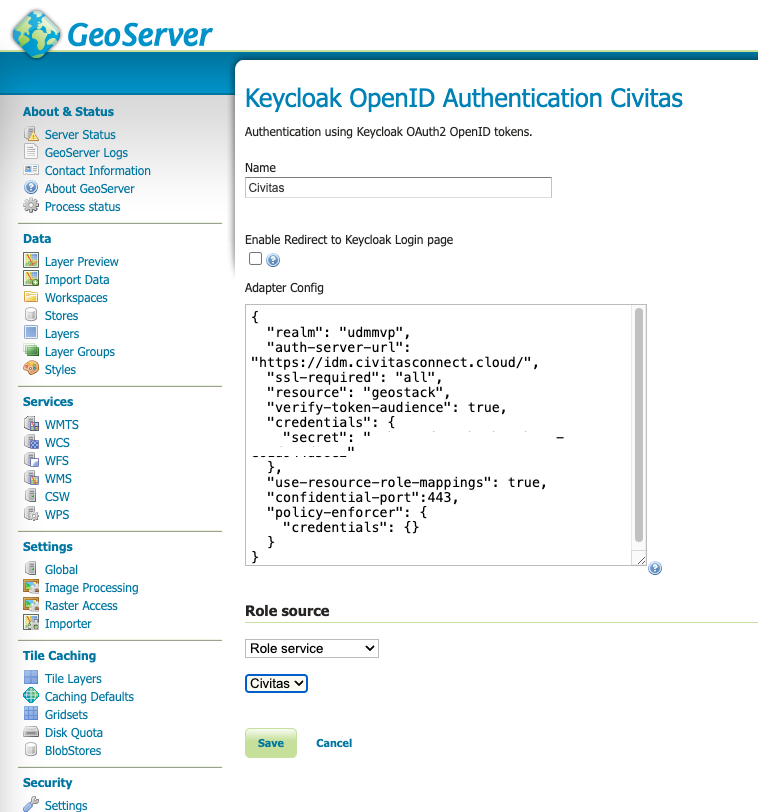Screen dimensions: 758x812
Task: Click the Caching Defaults globe icon
Action: (31, 695)
